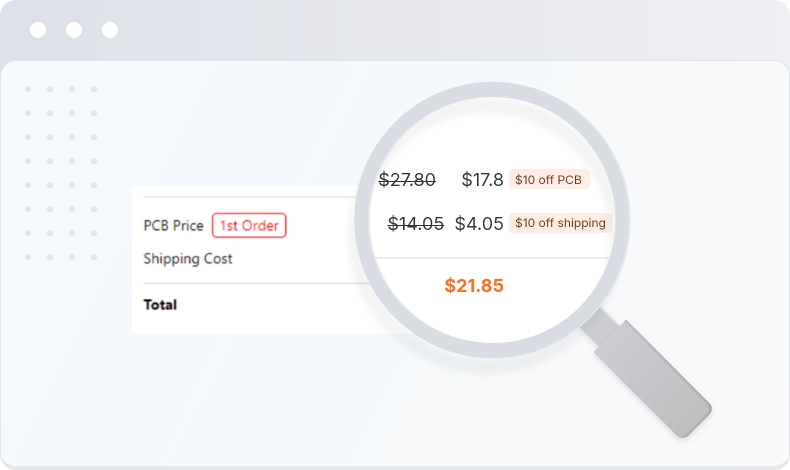Image resolution: width=790 pixels, height=470 pixels.
Task: Click the Shipping Cost label
Action: tap(188, 258)
